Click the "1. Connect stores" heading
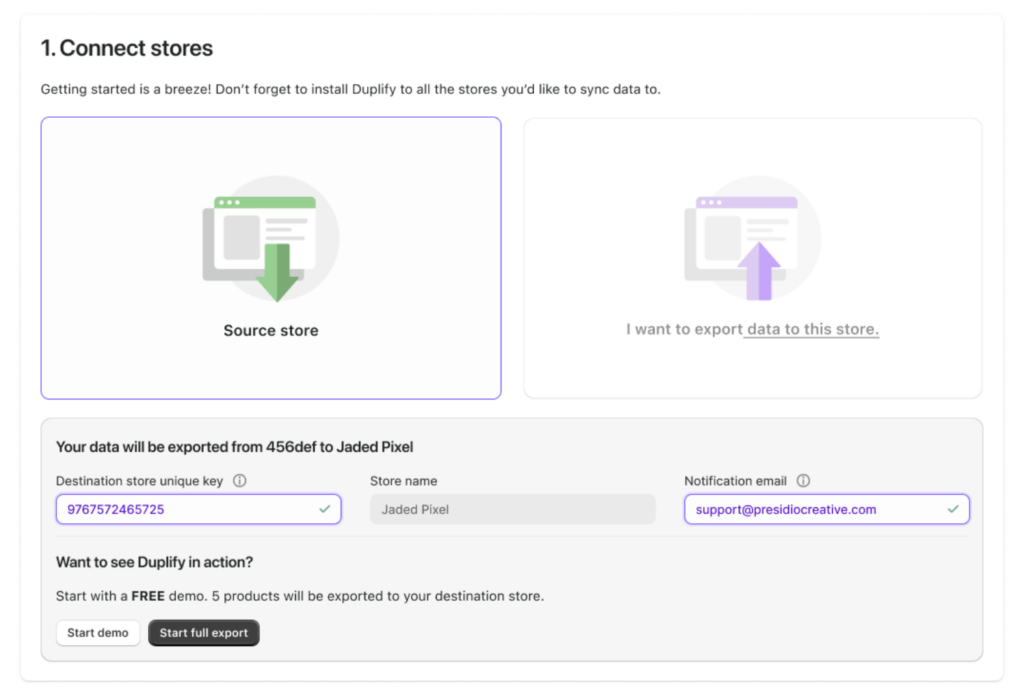Image resolution: width=1024 pixels, height=692 pixels. coord(127,48)
